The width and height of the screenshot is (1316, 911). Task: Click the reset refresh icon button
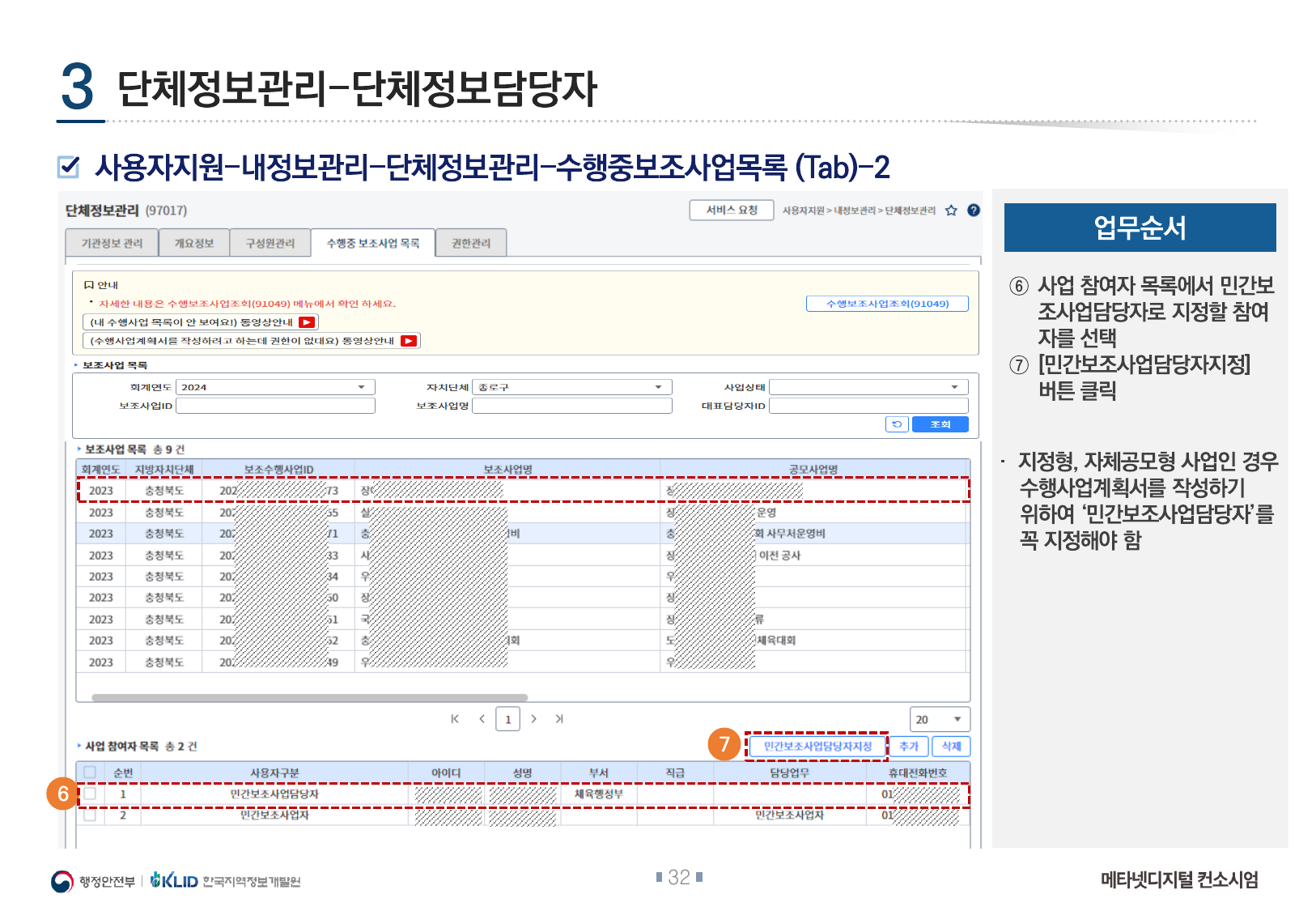coord(897,424)
